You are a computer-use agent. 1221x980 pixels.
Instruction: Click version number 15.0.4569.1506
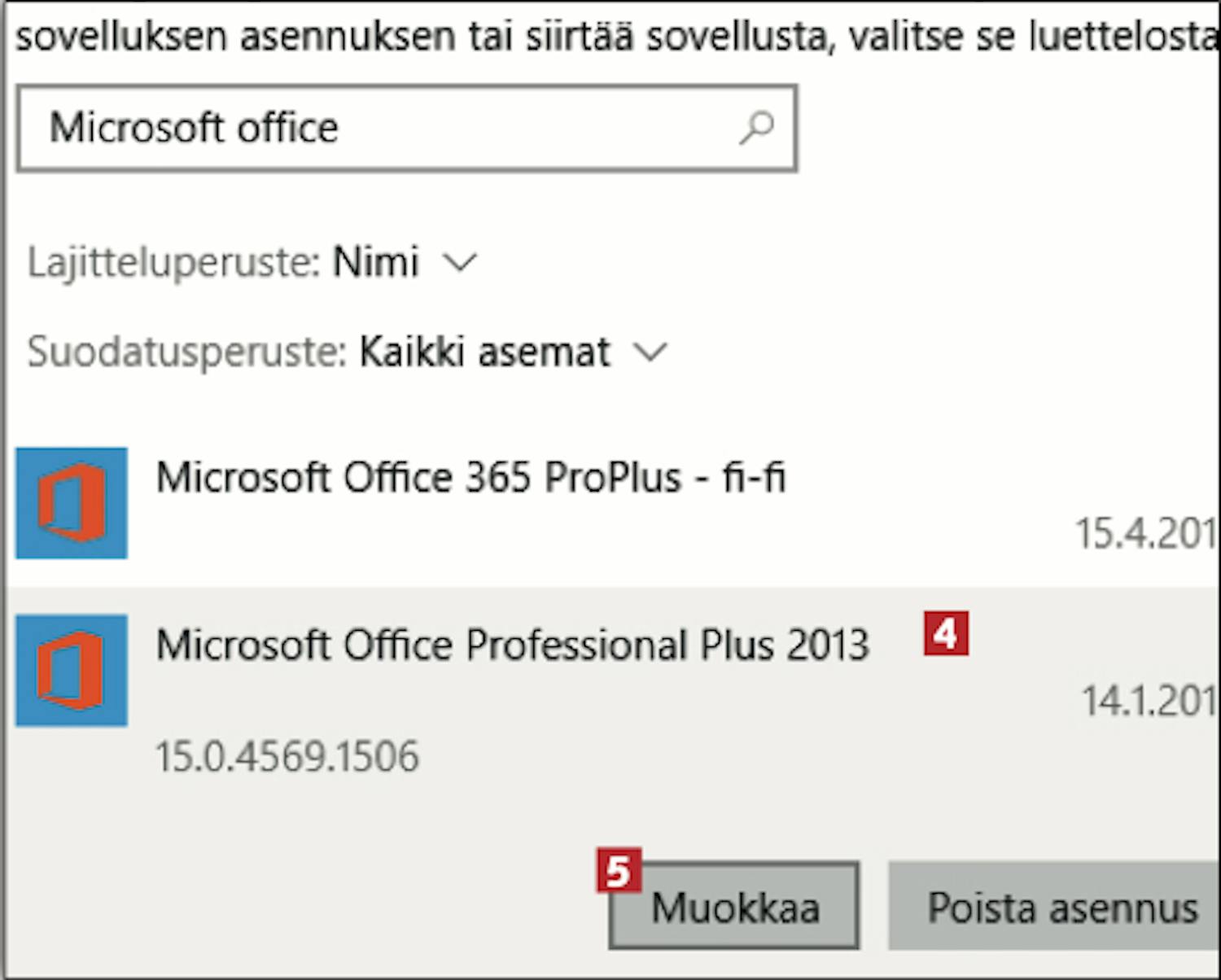tap(287, 756)
